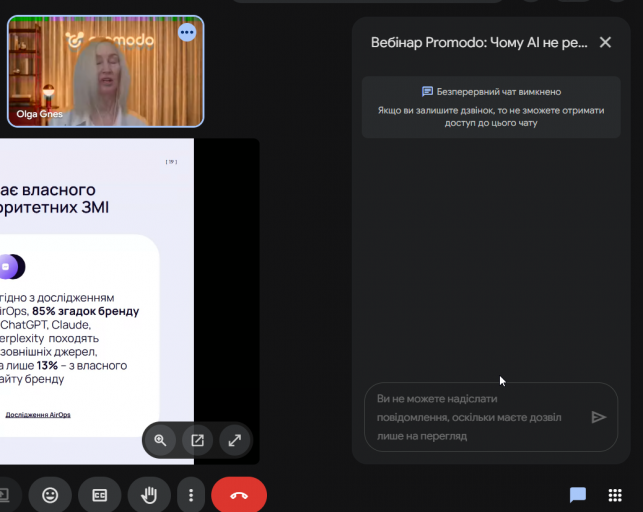Click the Olga Gnes name label
643x512 pixels.
pyautogui.click(x=39, y=114)
